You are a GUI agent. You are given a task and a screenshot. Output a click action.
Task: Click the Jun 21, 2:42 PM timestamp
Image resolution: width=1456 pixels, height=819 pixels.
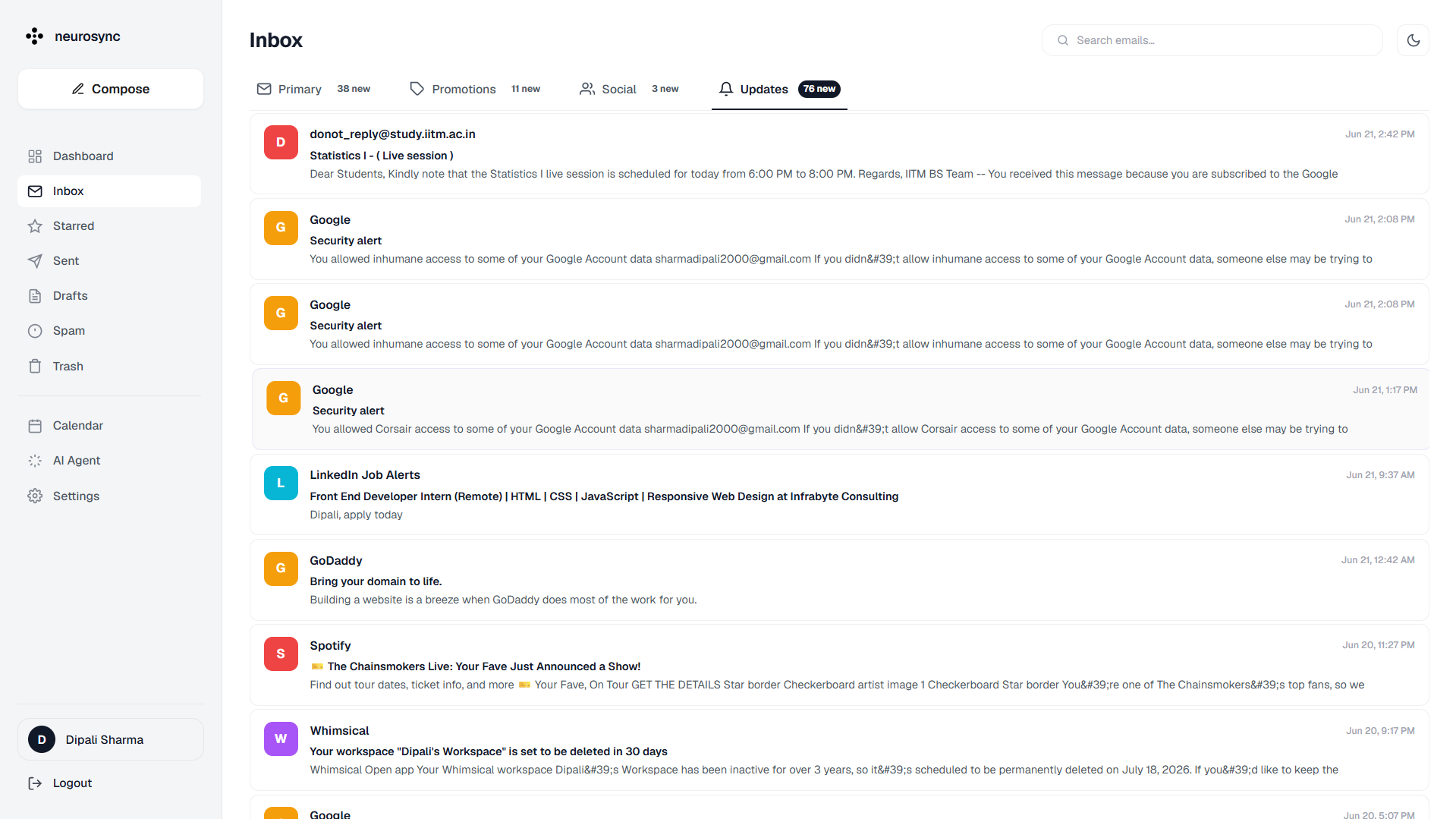click(x=1379, y=134)
